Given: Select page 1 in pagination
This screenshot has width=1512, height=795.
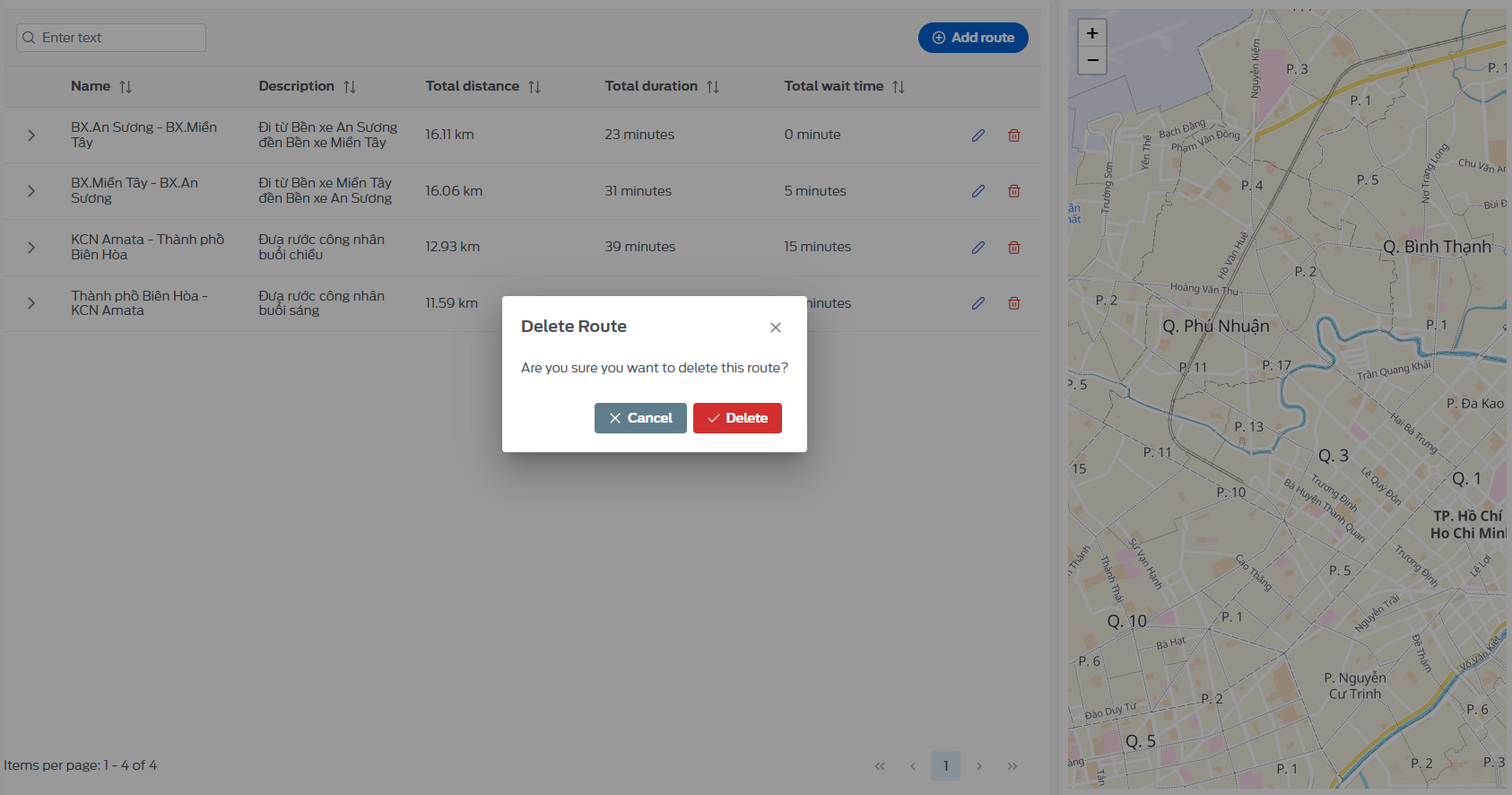Looking at the screenshot, I should (945, 766).
